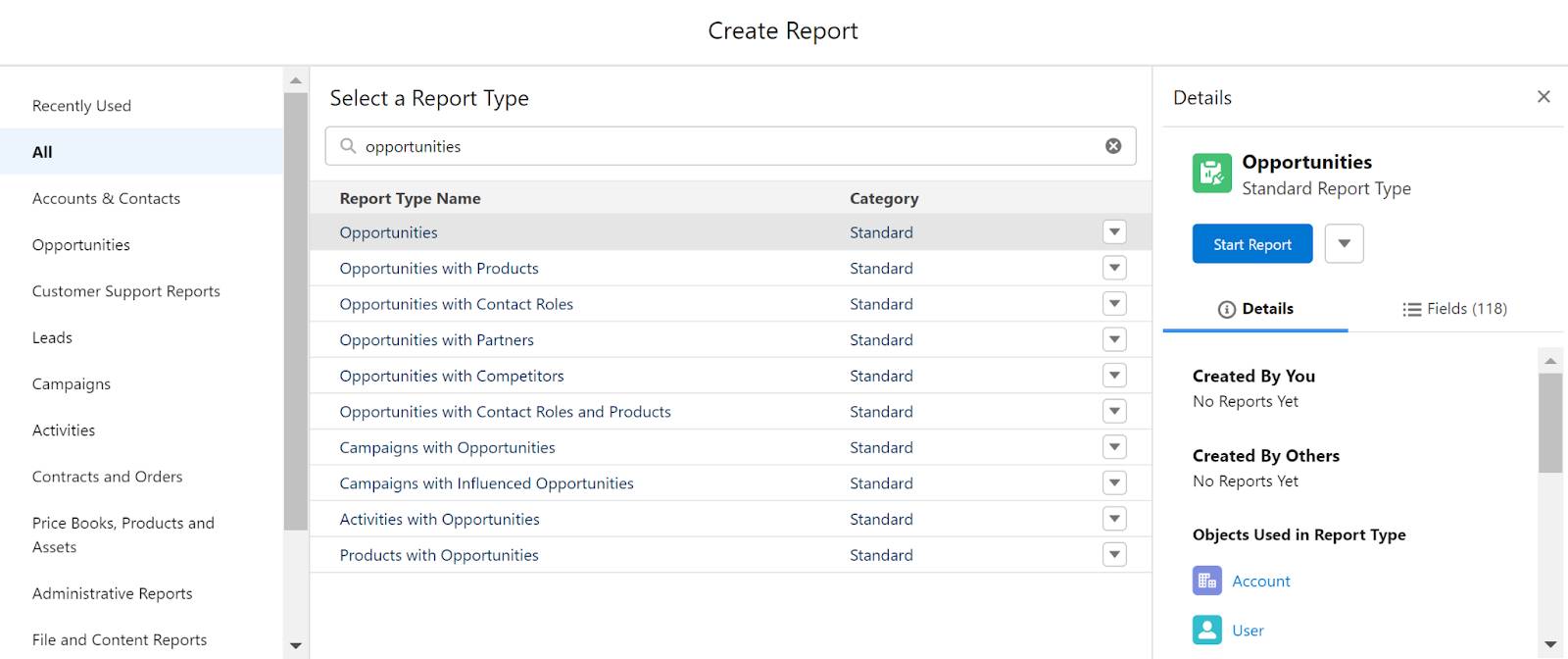Image resolution: width=1568 pixels, height=659 pixels.
Task: Click the info icon on Details tab
Action: click(x=1226, y=309)
